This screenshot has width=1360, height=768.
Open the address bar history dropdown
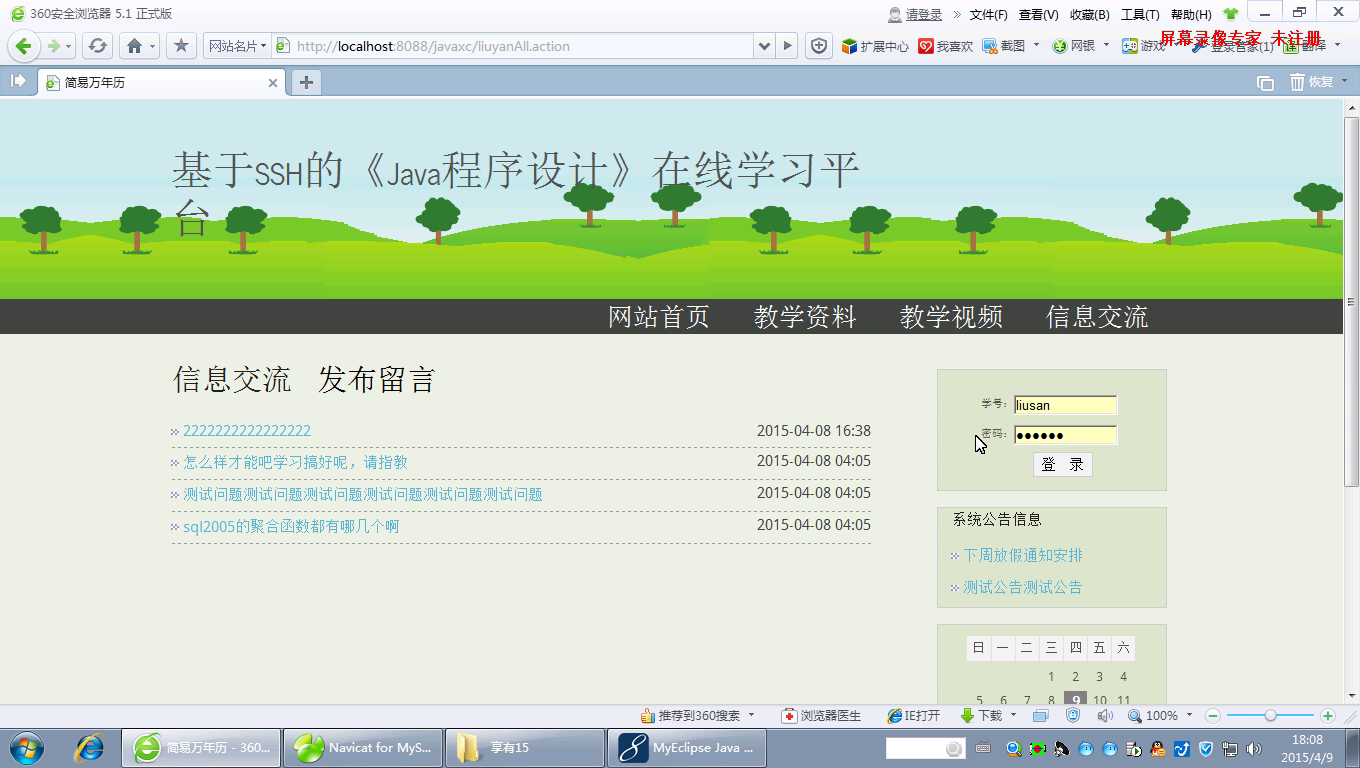[x=765, y=46]
